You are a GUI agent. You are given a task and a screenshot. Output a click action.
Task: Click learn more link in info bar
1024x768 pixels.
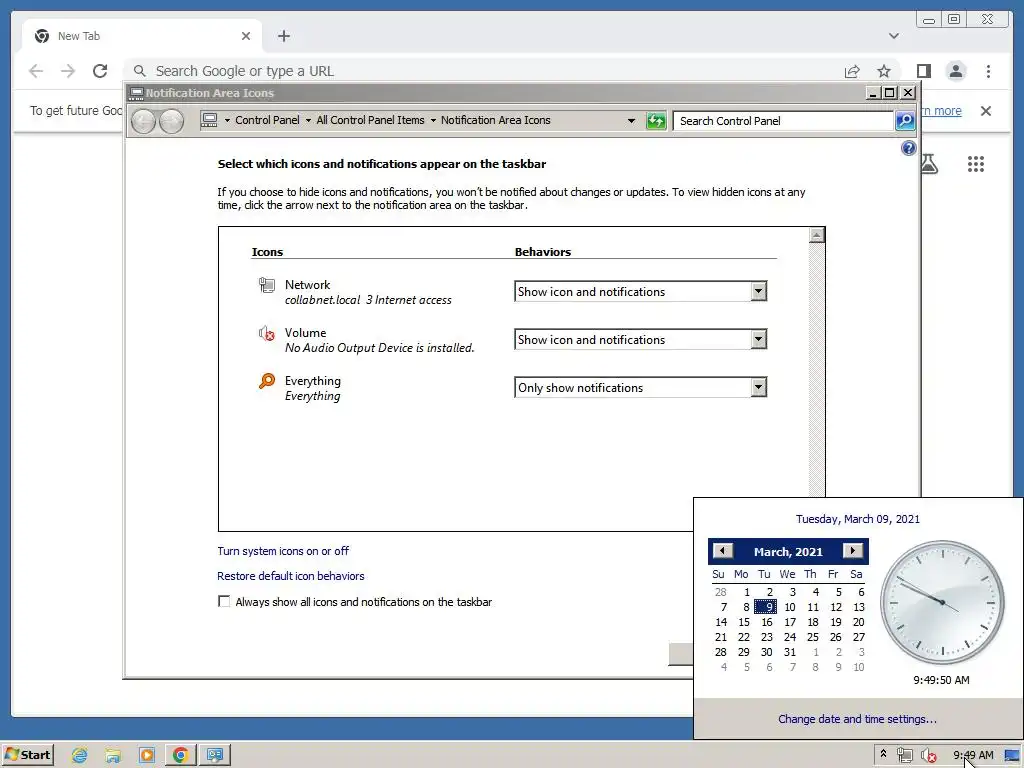click(x=942, y=111)
